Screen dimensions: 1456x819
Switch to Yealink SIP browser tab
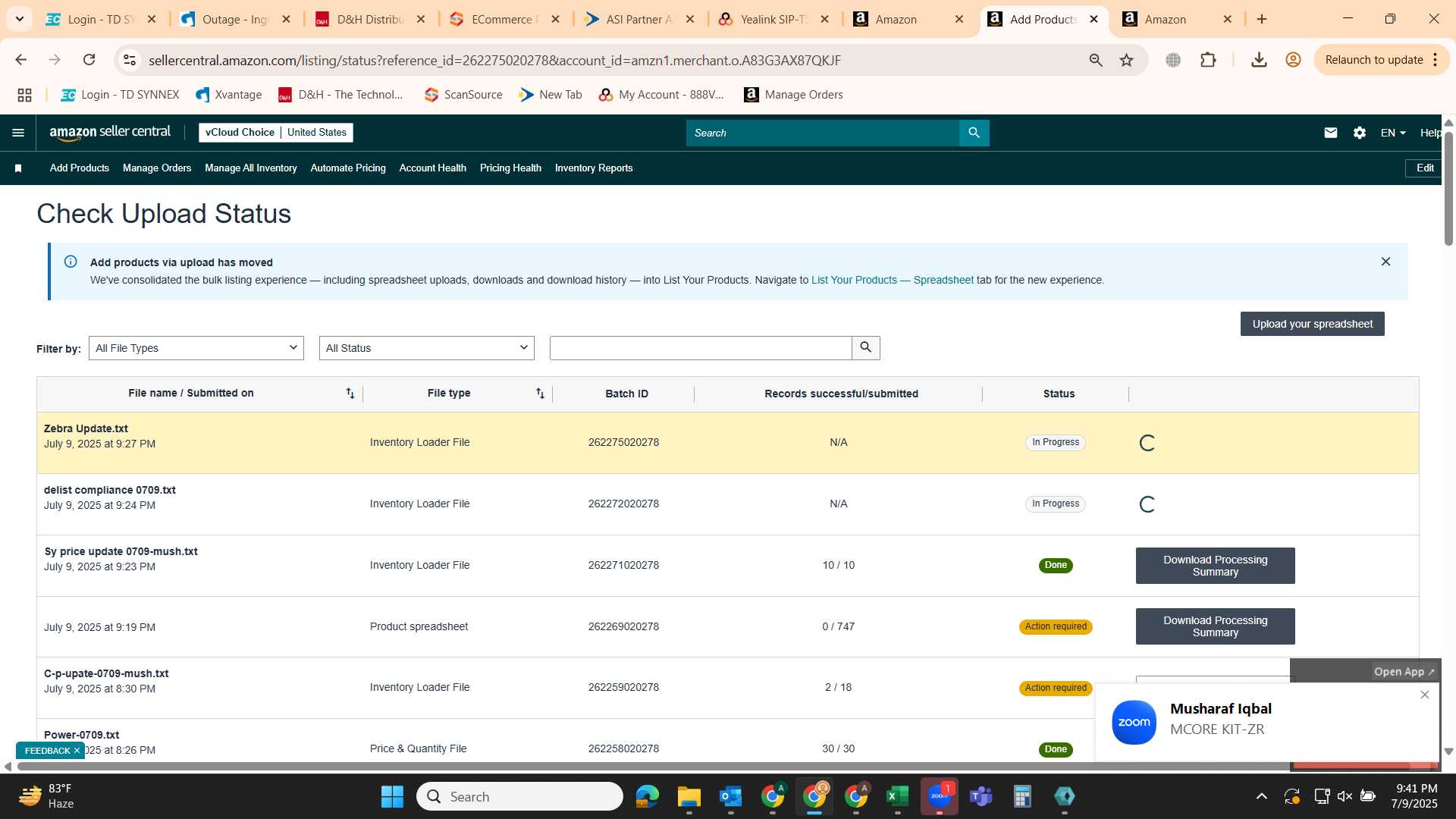point(773,19)
